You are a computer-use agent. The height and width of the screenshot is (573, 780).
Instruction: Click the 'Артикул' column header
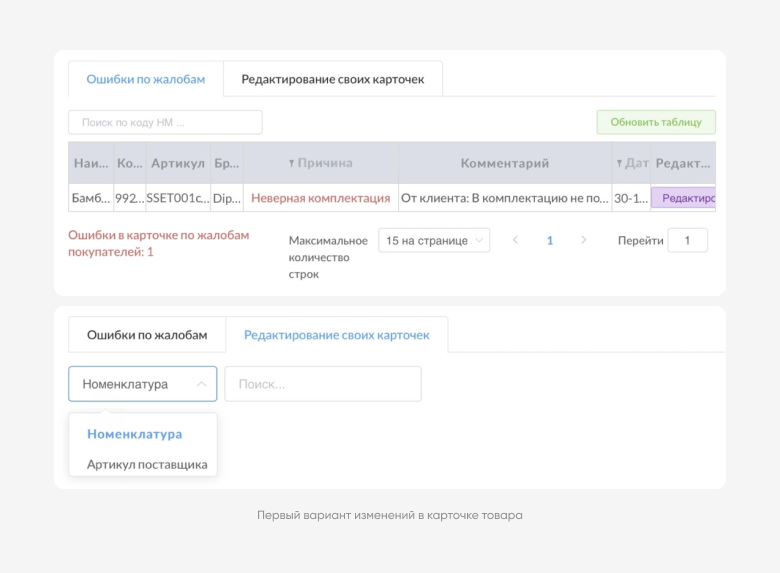click(x=178, y=163)
